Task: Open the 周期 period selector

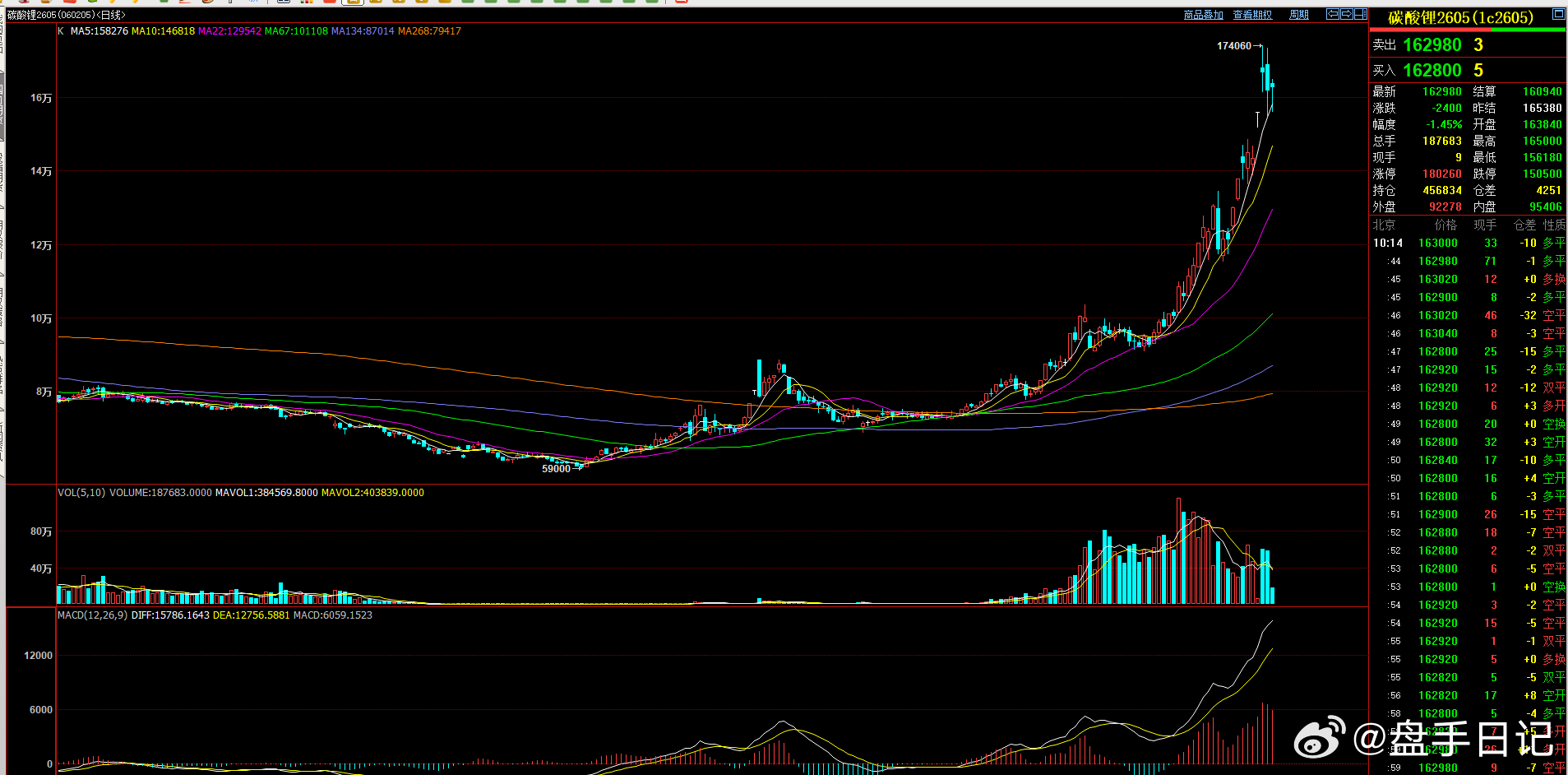Action: pos(1299,15)
